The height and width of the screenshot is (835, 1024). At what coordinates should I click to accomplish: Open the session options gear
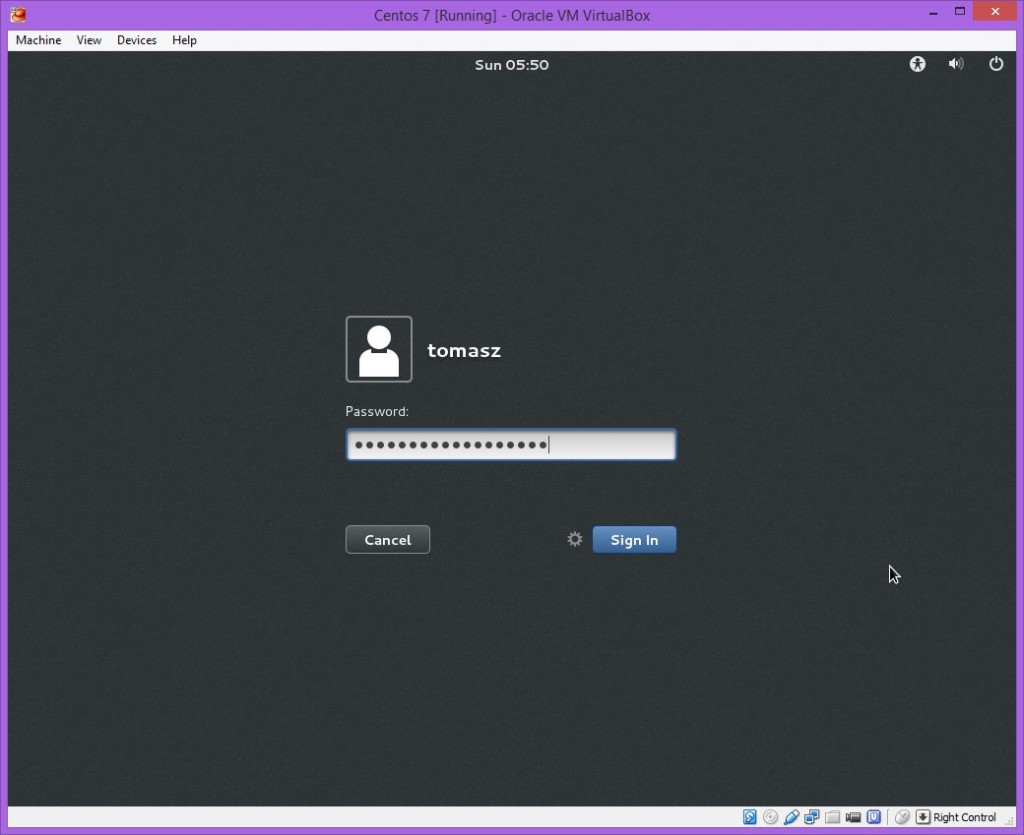point(574,539)
